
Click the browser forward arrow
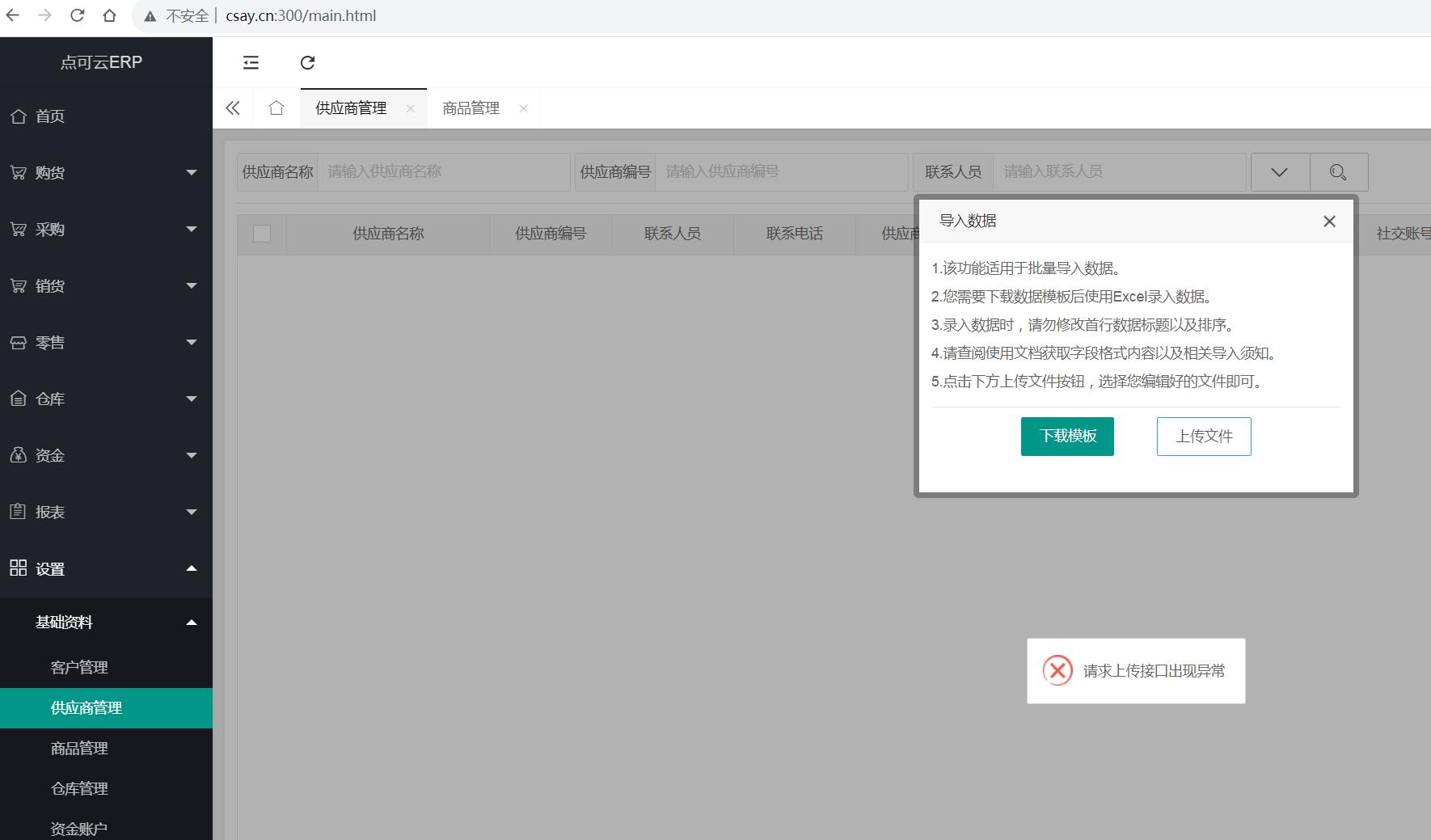[44, 15]
